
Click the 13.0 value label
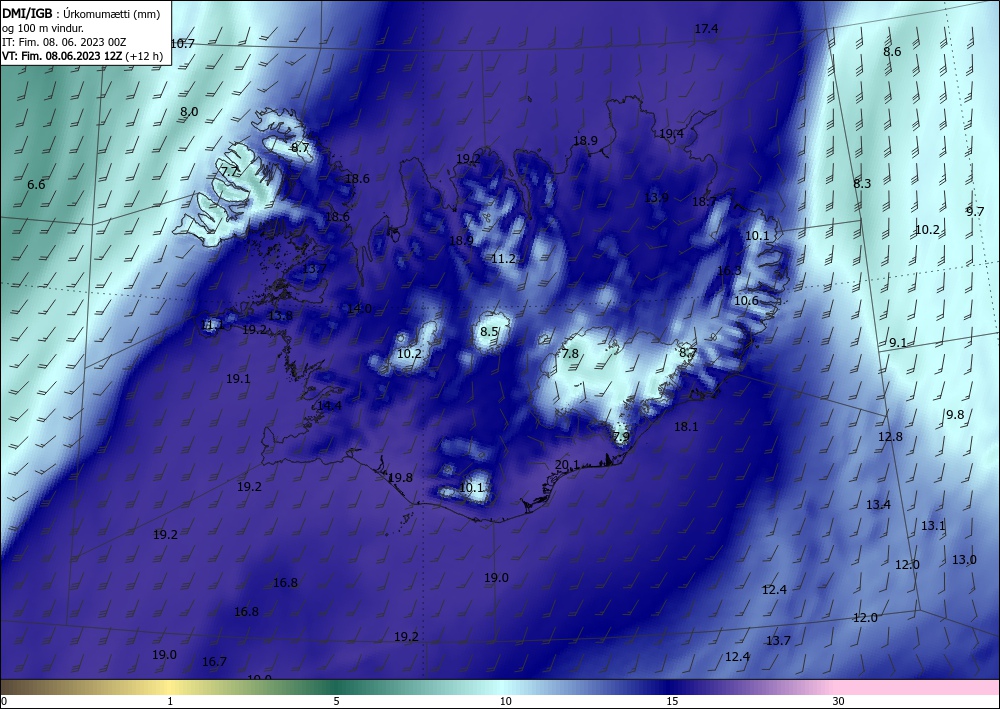point(964,560)
